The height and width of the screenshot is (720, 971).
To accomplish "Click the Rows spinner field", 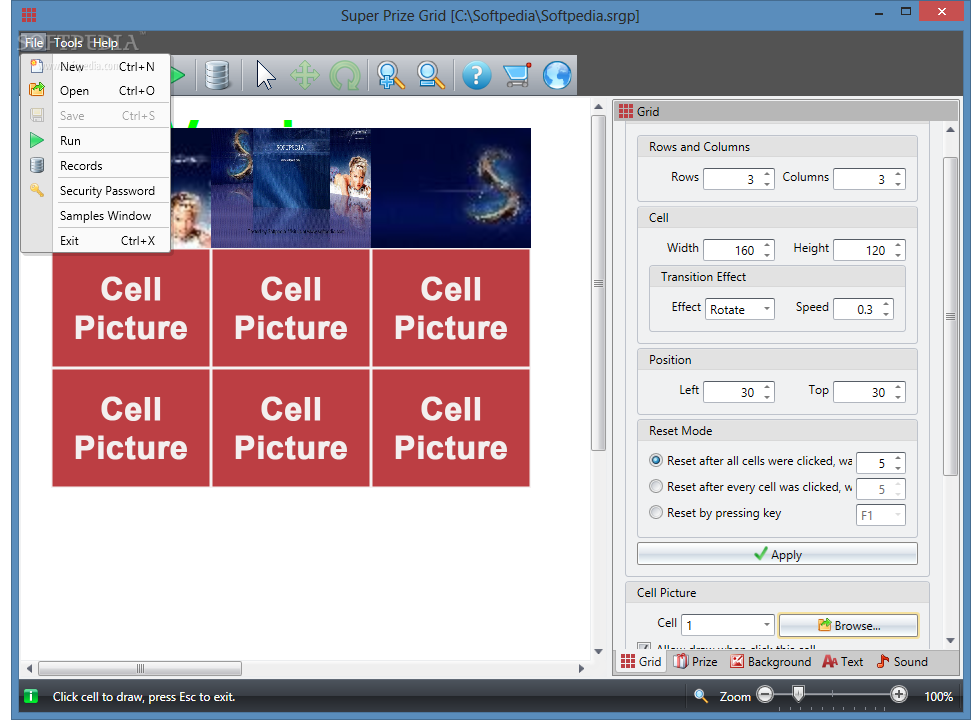I will tap(739, 179).
